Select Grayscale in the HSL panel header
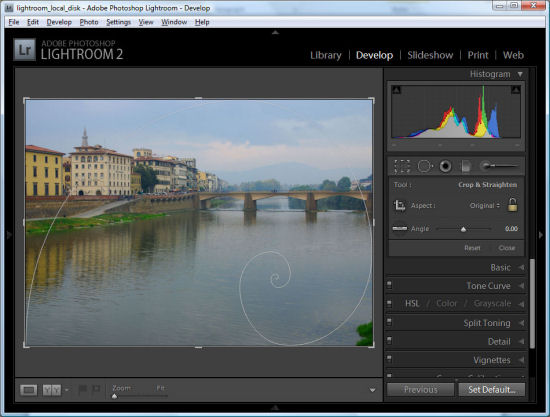 click(x=492, y=303)
